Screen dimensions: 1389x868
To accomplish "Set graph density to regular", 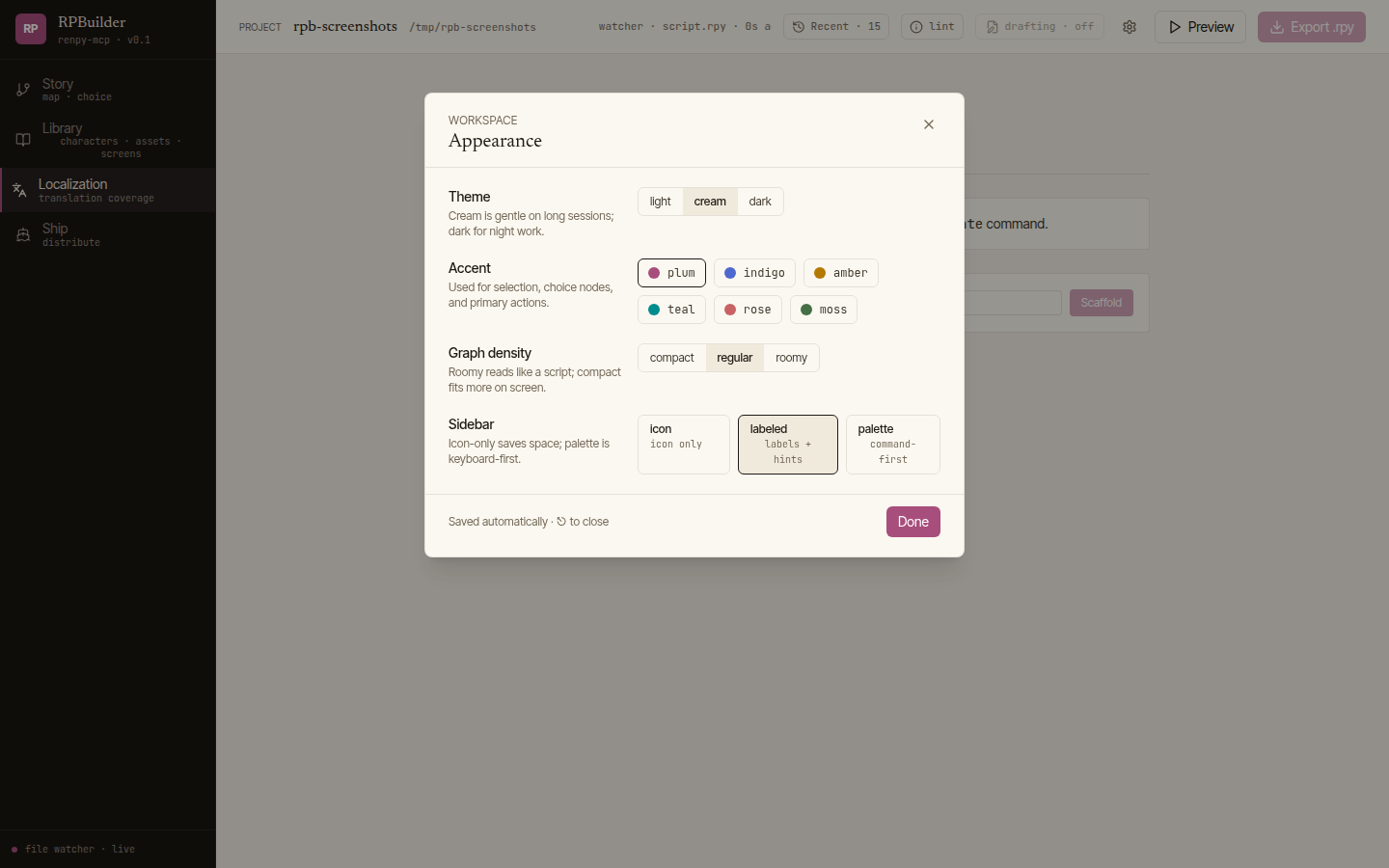I will pyautogui.click(x=734, y=358).
